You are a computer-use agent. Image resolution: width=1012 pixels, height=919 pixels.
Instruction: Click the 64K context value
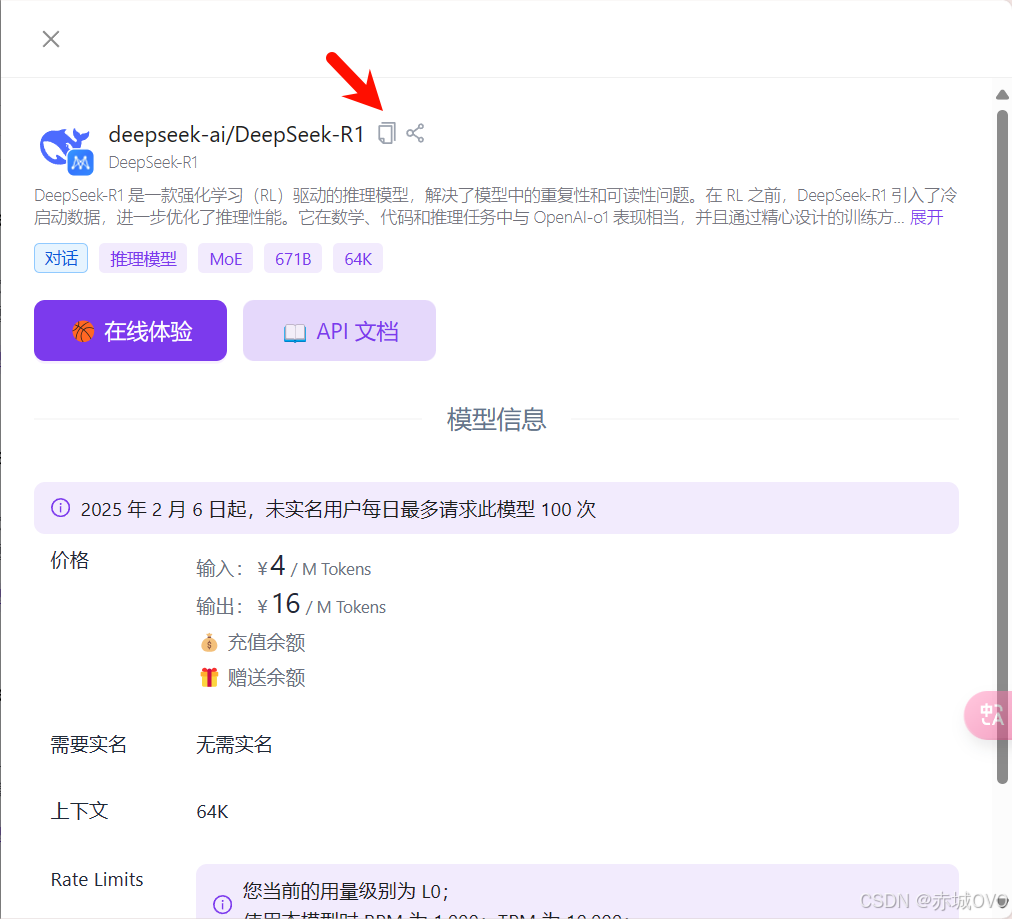pyautogui.click(x=212, y=811)
